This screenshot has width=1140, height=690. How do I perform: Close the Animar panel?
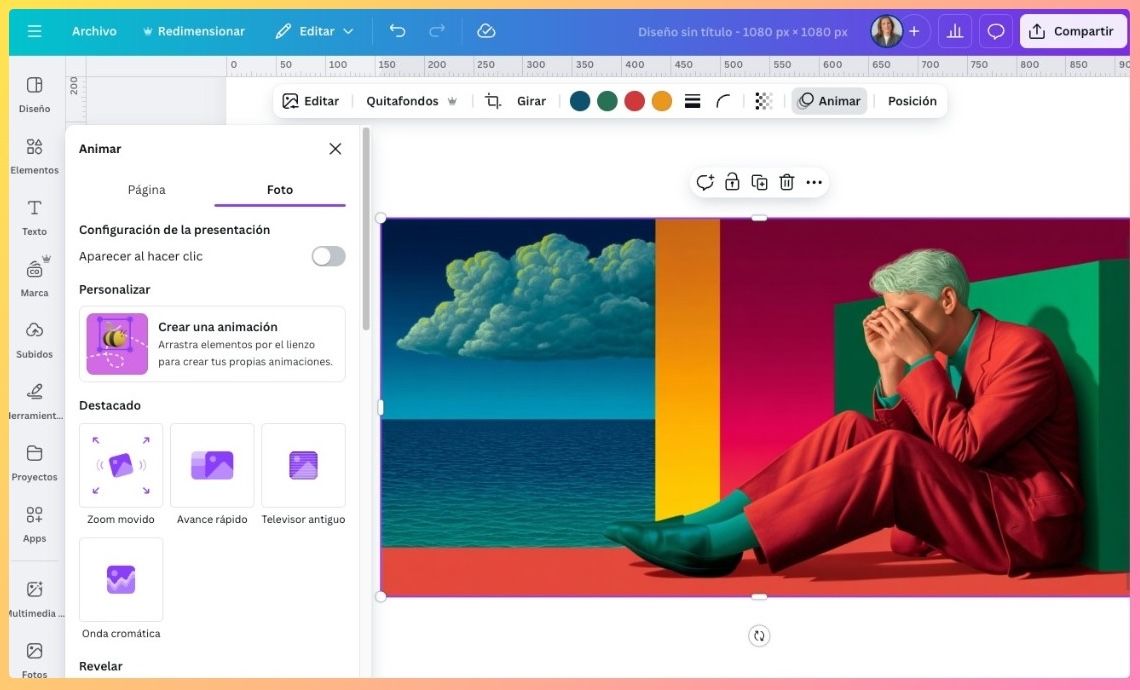click(335, 149)
